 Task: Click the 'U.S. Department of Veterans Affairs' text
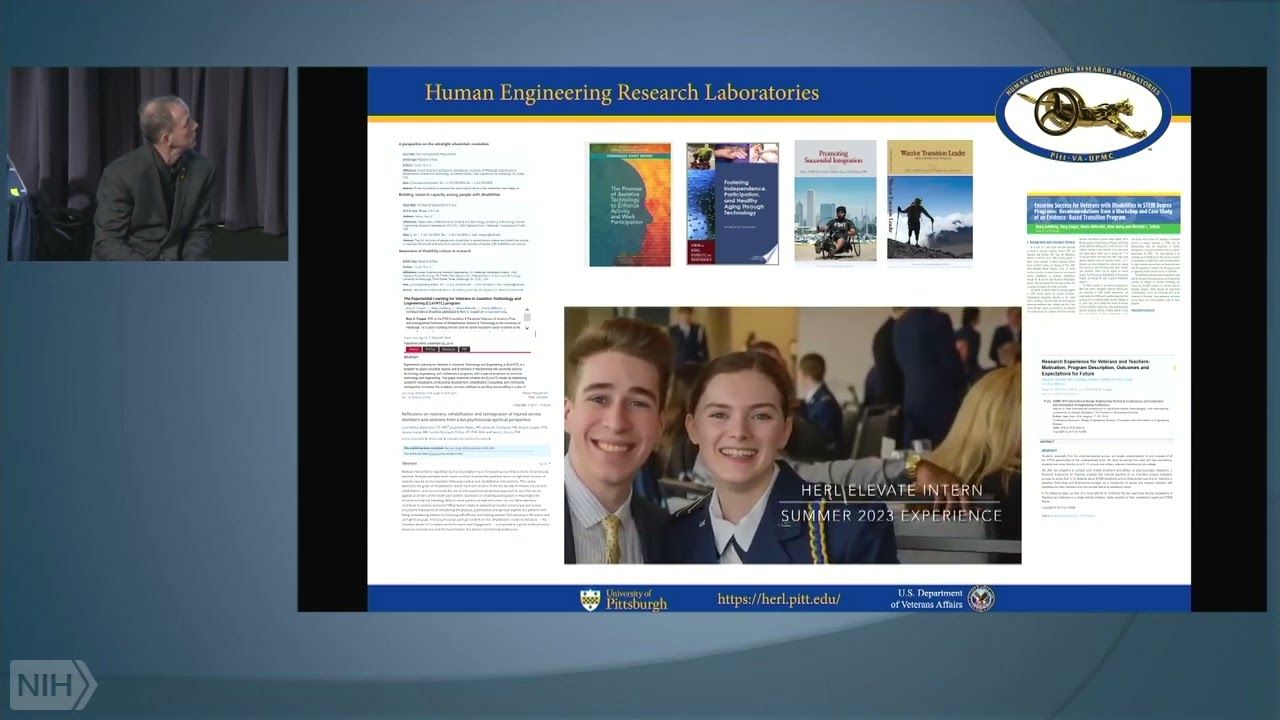tap(927, 599)
